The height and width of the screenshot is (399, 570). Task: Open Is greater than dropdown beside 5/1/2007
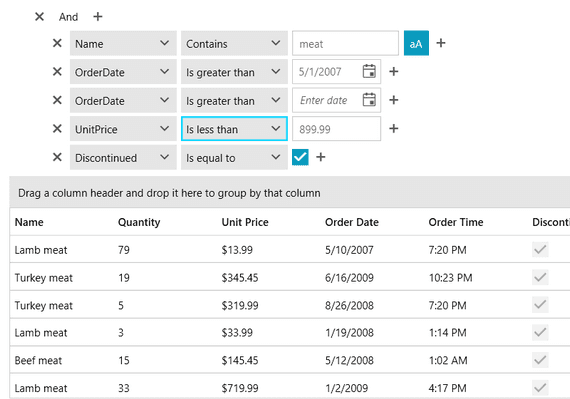point(234,72)
